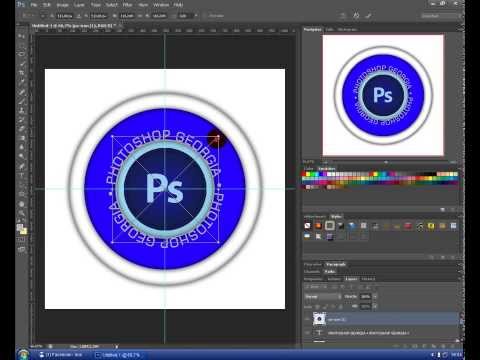This screenshot has height=360, width=480.
Task: Switch to warp mode in options bar
Action: [343, 15]
